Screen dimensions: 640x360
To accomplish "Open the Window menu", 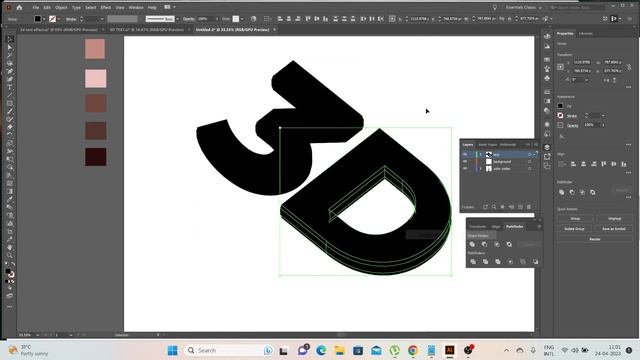I will click(136, 7).
